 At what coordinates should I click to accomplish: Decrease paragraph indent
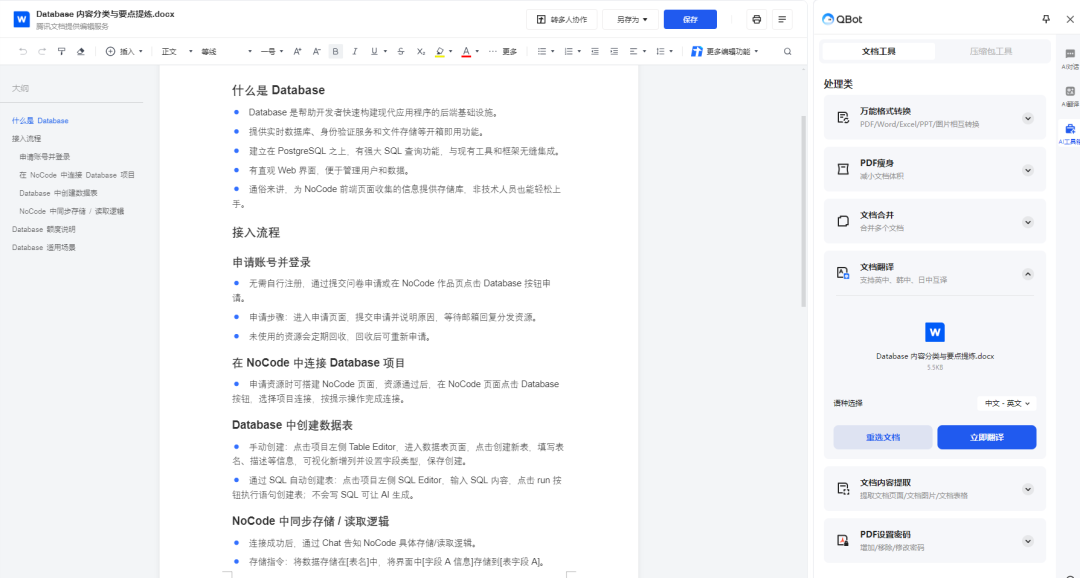pyautogui.click(x=595, y=51)
